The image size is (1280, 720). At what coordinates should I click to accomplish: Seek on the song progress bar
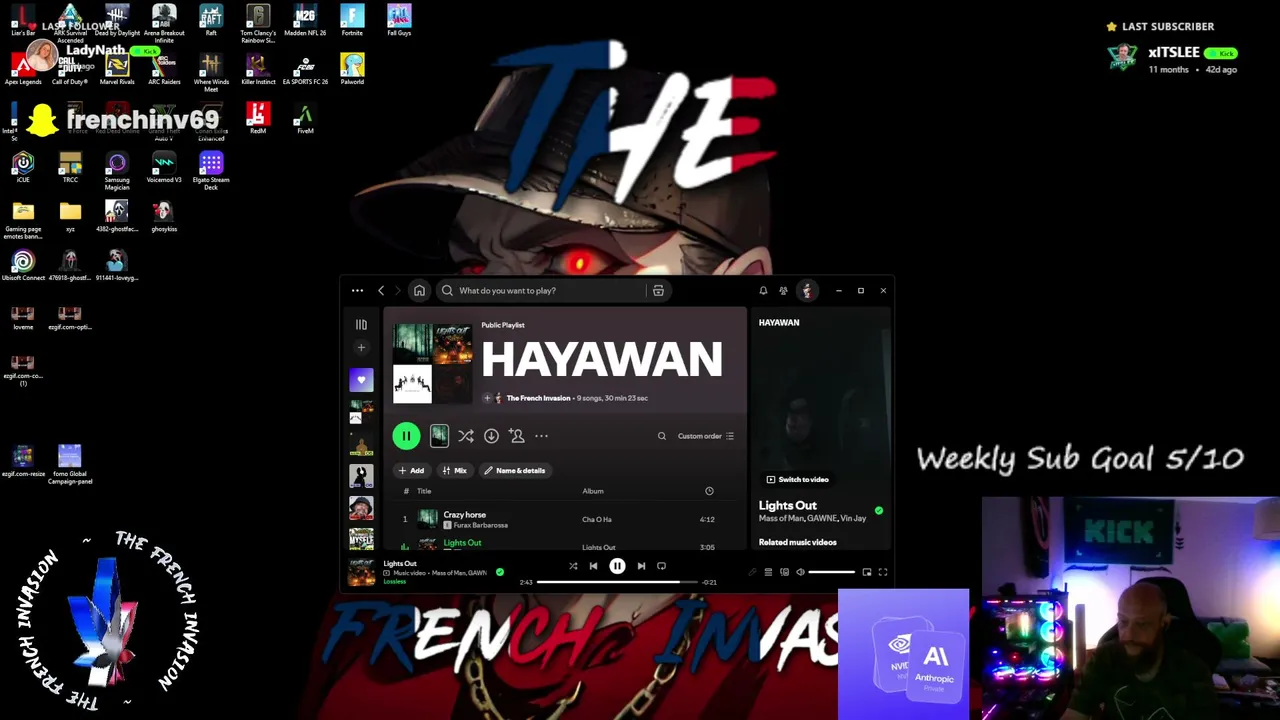(x=617, y=582)
